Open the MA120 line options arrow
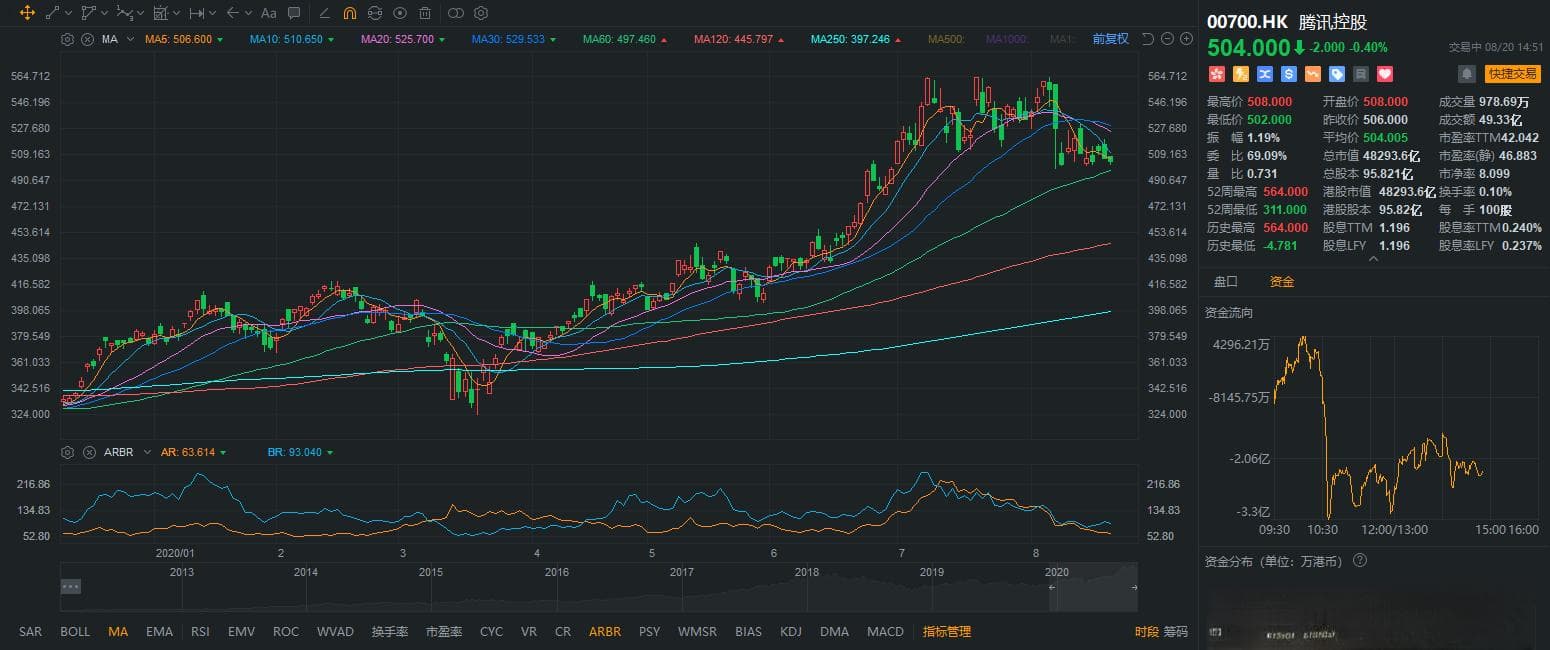The image size is (1550, 650). click(781, 40)
